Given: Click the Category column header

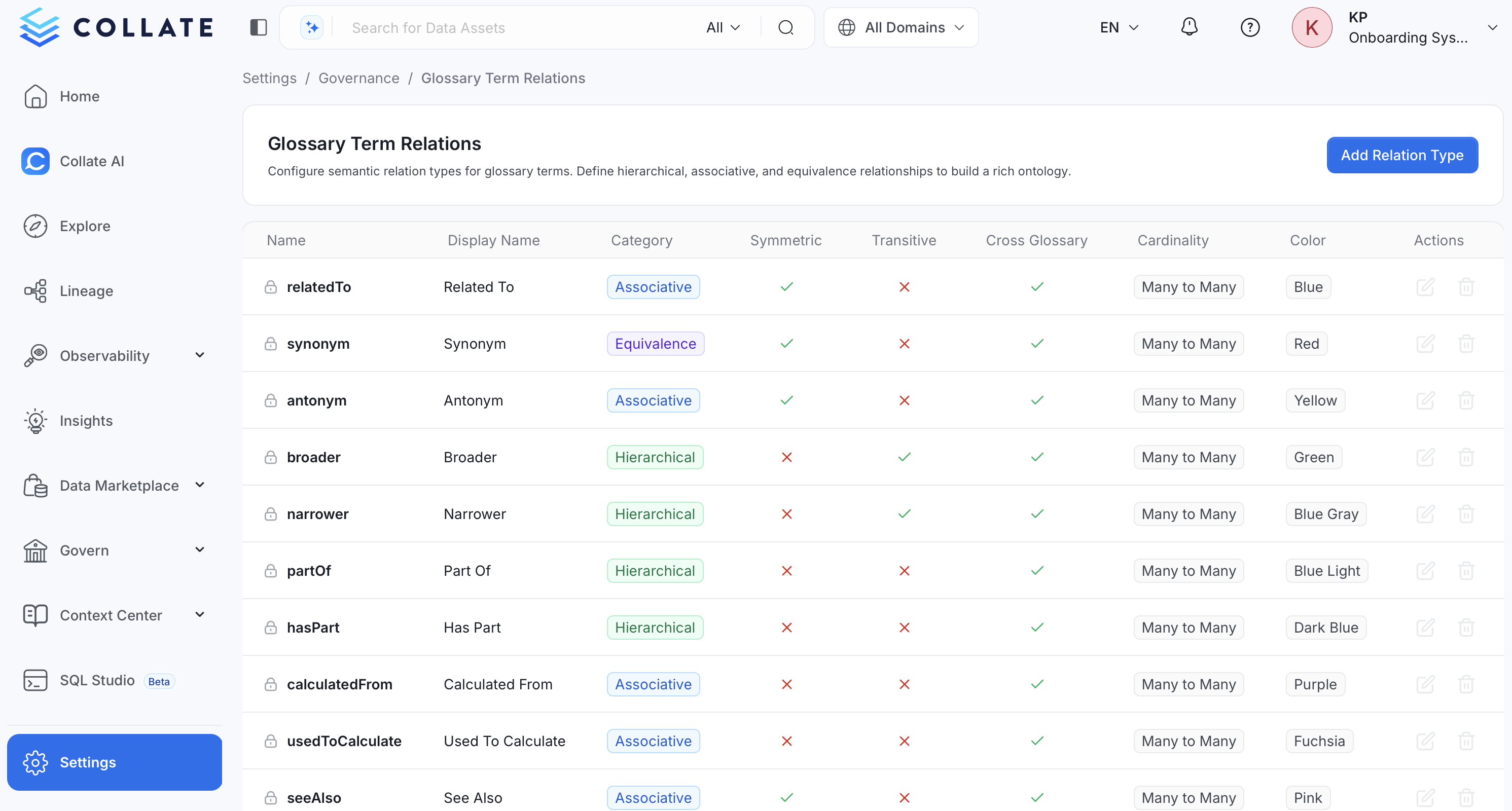Looking at the screenshot, I should [x=641, y=240].
